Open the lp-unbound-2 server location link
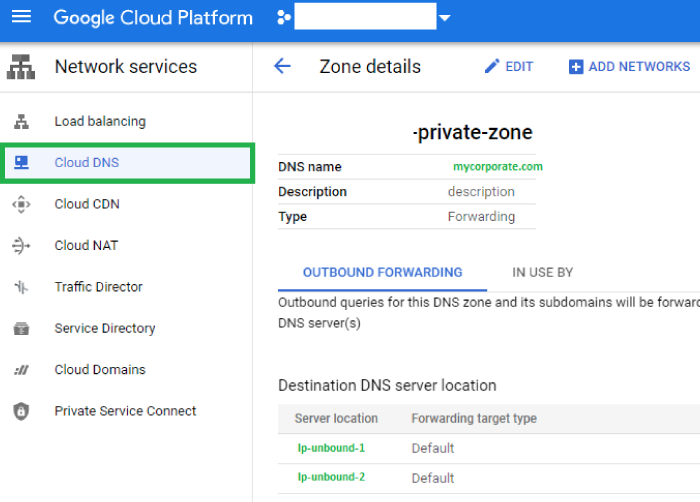Screen dimensions: 700x502 click(331, 477)
